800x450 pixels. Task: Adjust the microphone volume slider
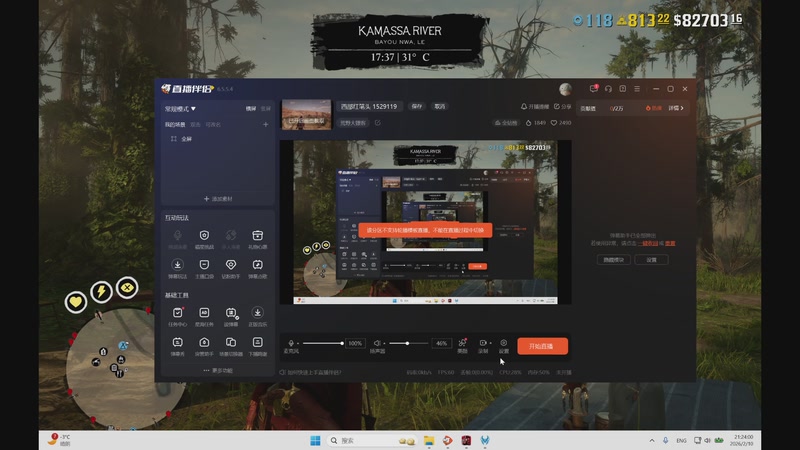[x=322, y=343]
